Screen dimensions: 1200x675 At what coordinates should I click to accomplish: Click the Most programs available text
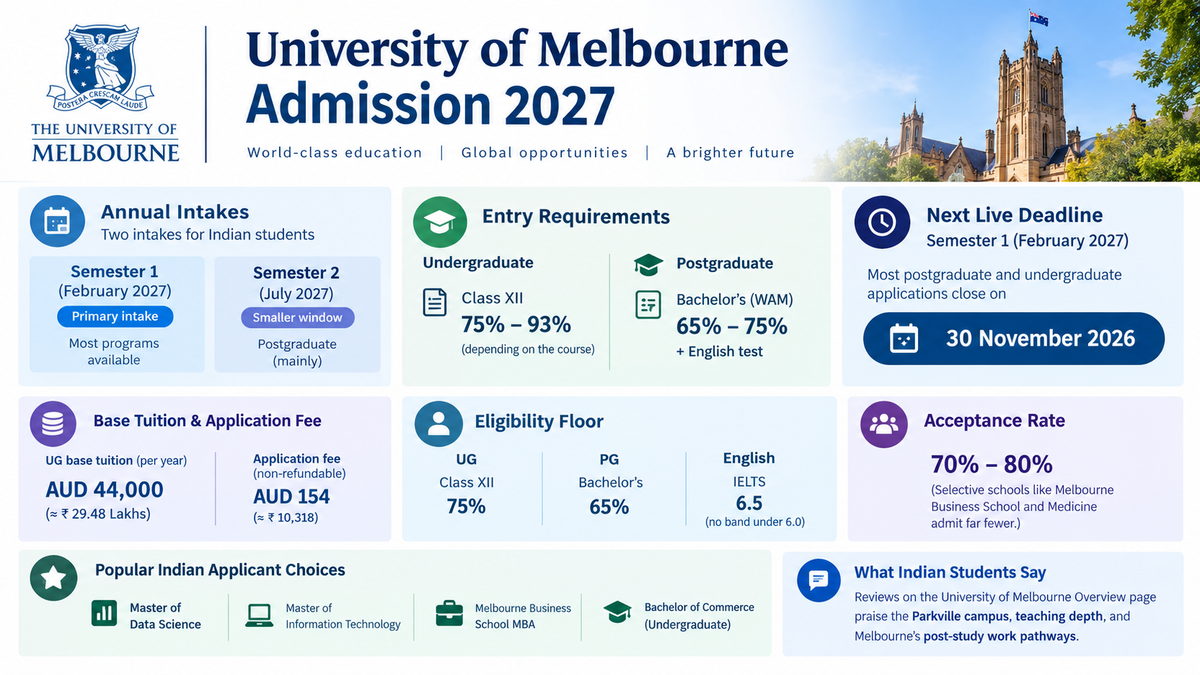point(114,351)
